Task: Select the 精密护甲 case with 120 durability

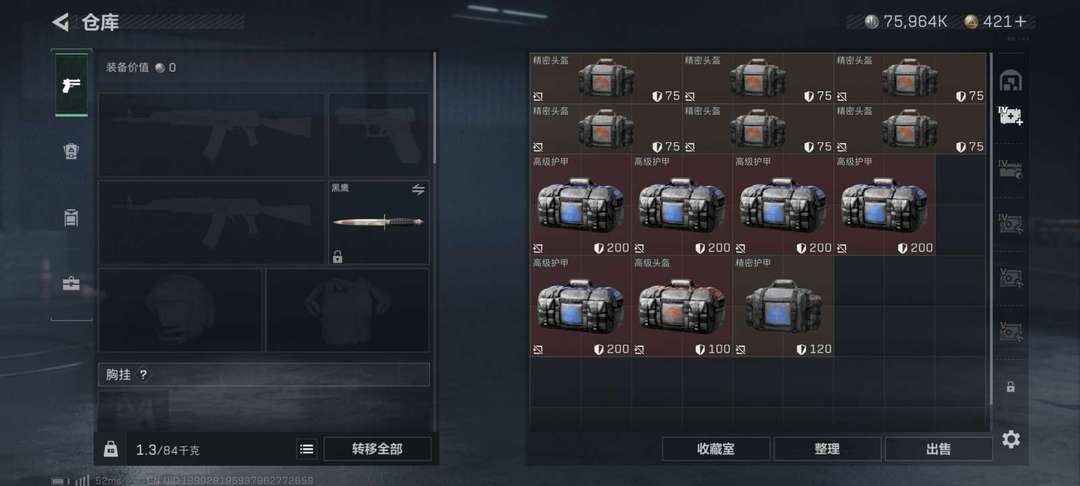Action: 783,306
